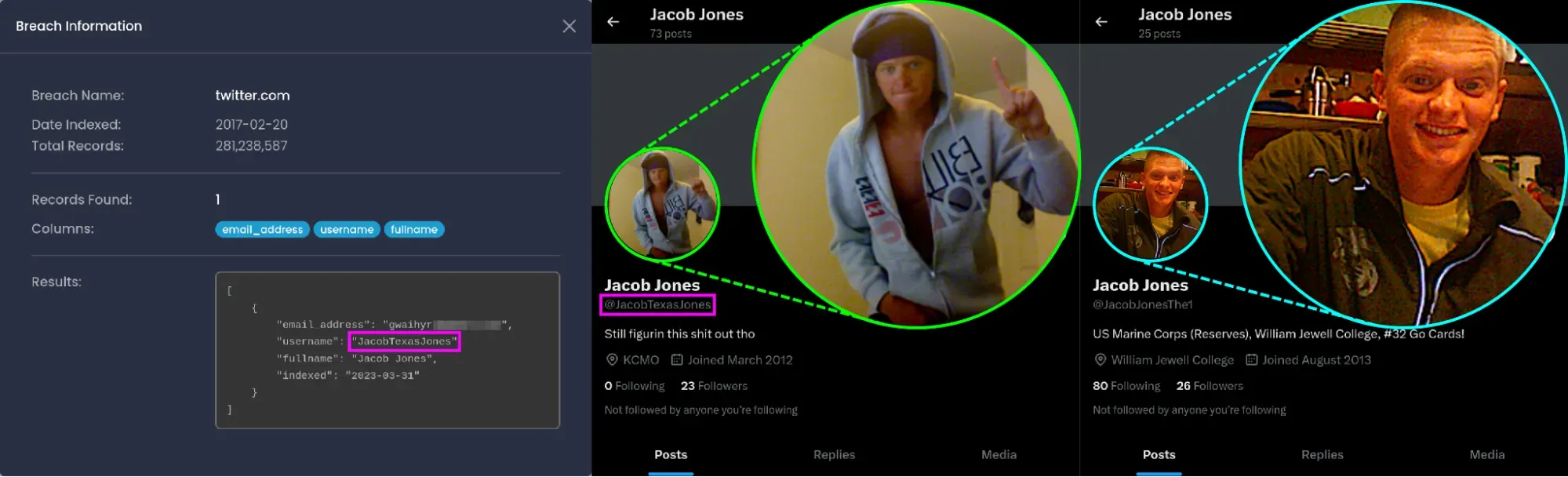Open the Posts tab on JacobJonesThe1 profile
Image resolution: width=1568 pixels, height=477 pixels.
(x=1159, y=455)
